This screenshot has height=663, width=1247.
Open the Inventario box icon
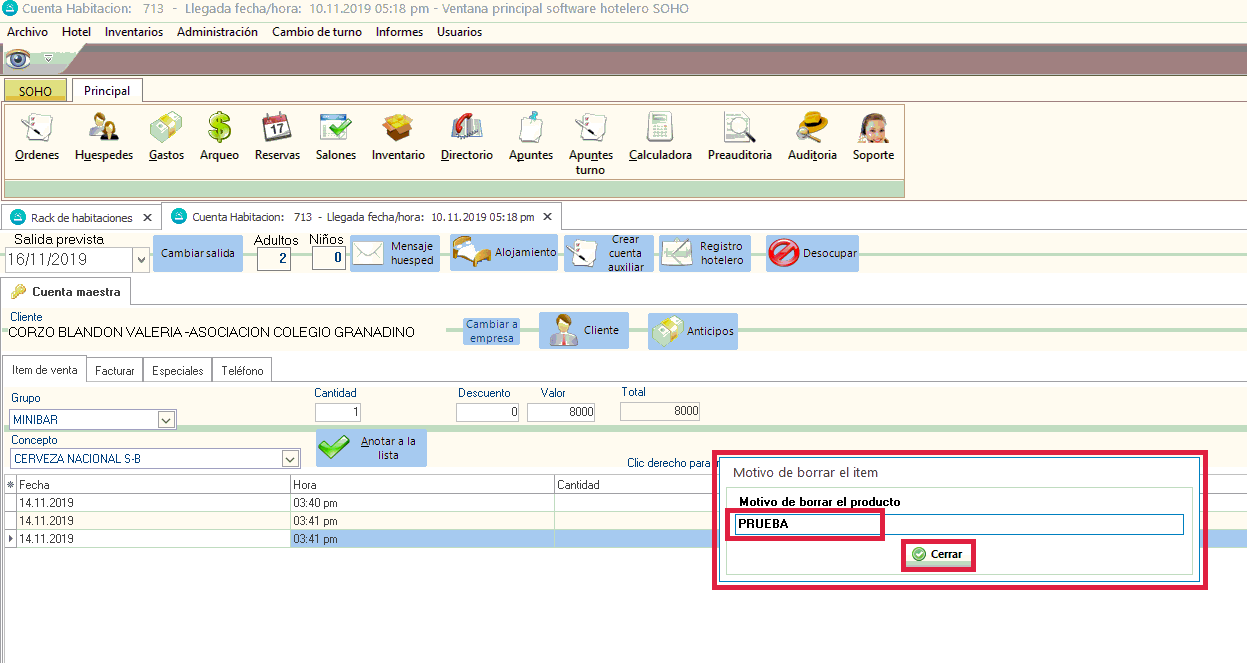point(398,137)
